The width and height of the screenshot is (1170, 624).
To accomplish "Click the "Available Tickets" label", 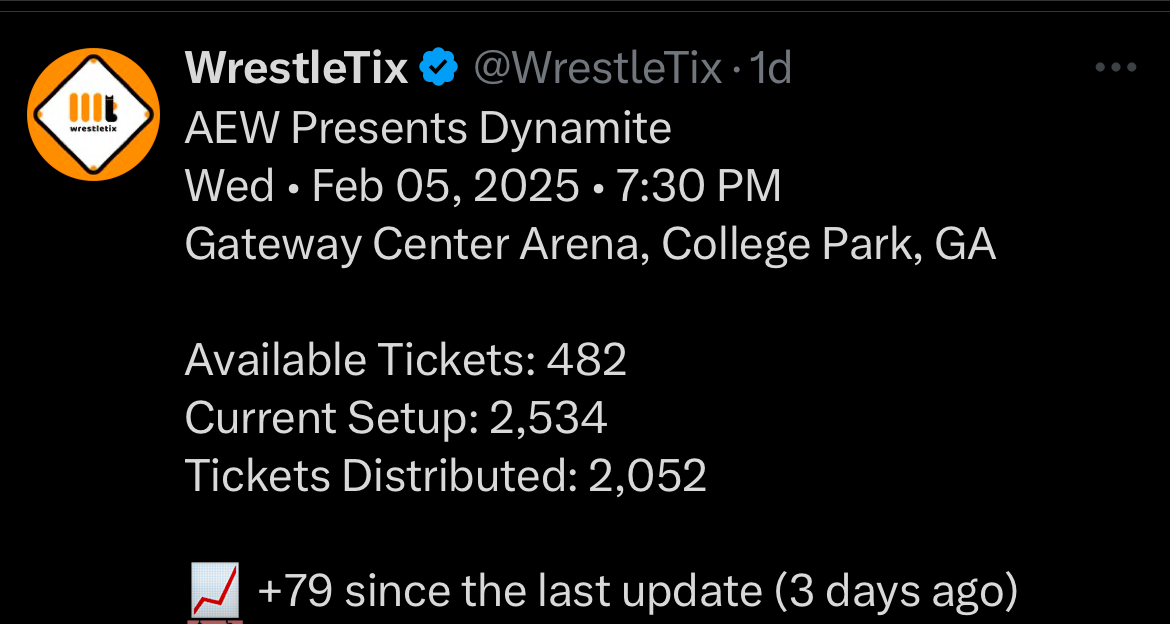I will [359, 360].
